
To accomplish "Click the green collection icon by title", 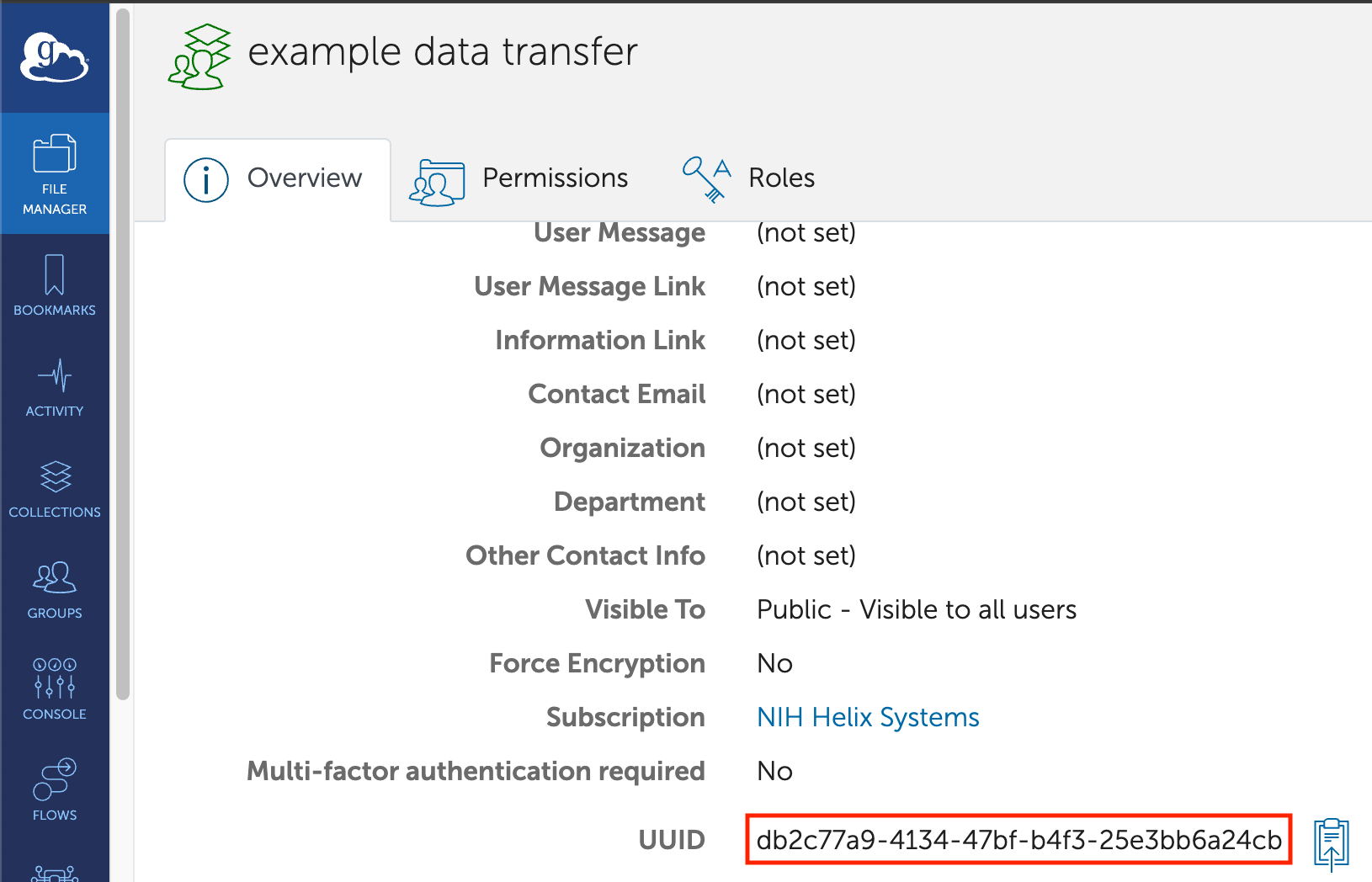I will tap(199, 57).
